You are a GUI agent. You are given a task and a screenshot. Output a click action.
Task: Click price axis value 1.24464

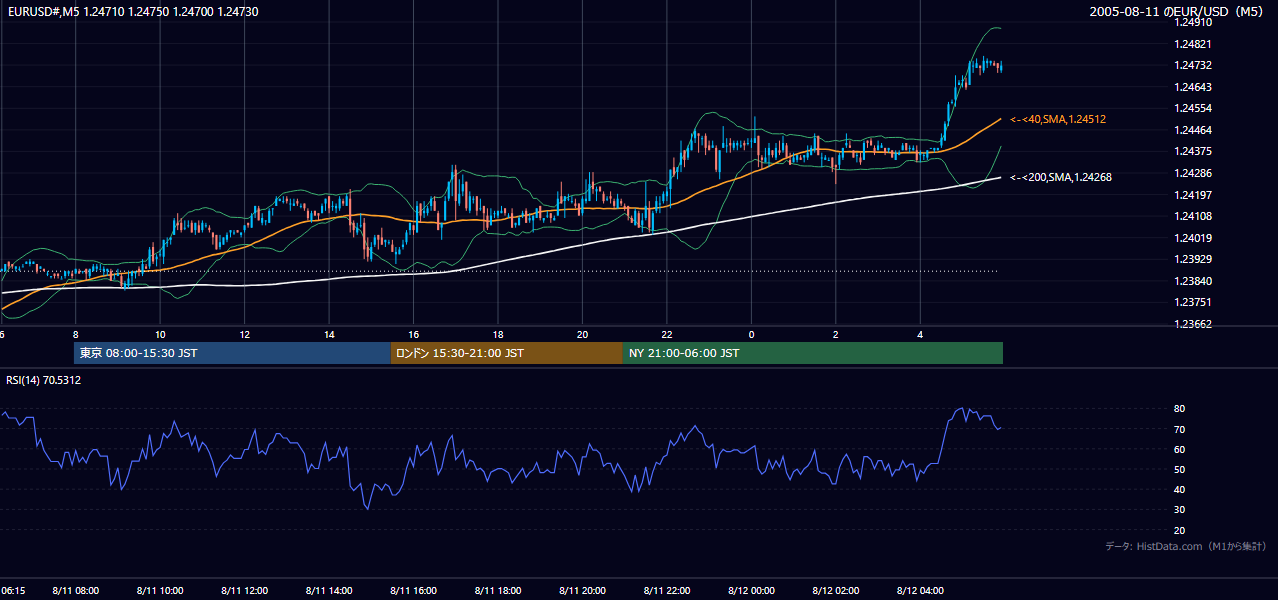(1194, 130)
